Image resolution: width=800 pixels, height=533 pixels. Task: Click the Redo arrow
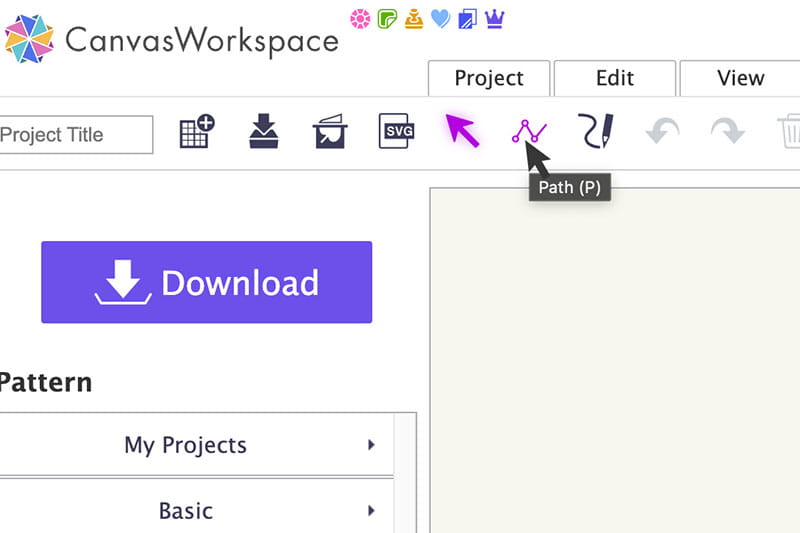[727, 132]
